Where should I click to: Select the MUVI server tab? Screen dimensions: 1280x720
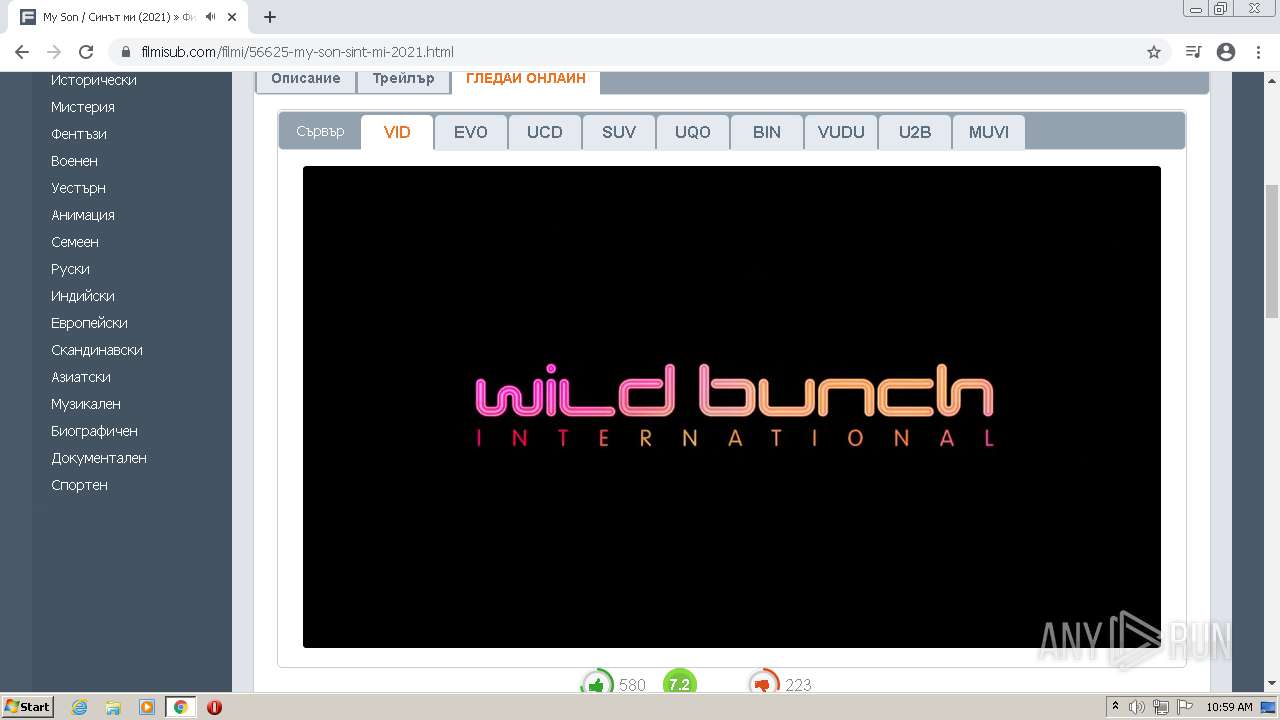[x=989, y=132]
